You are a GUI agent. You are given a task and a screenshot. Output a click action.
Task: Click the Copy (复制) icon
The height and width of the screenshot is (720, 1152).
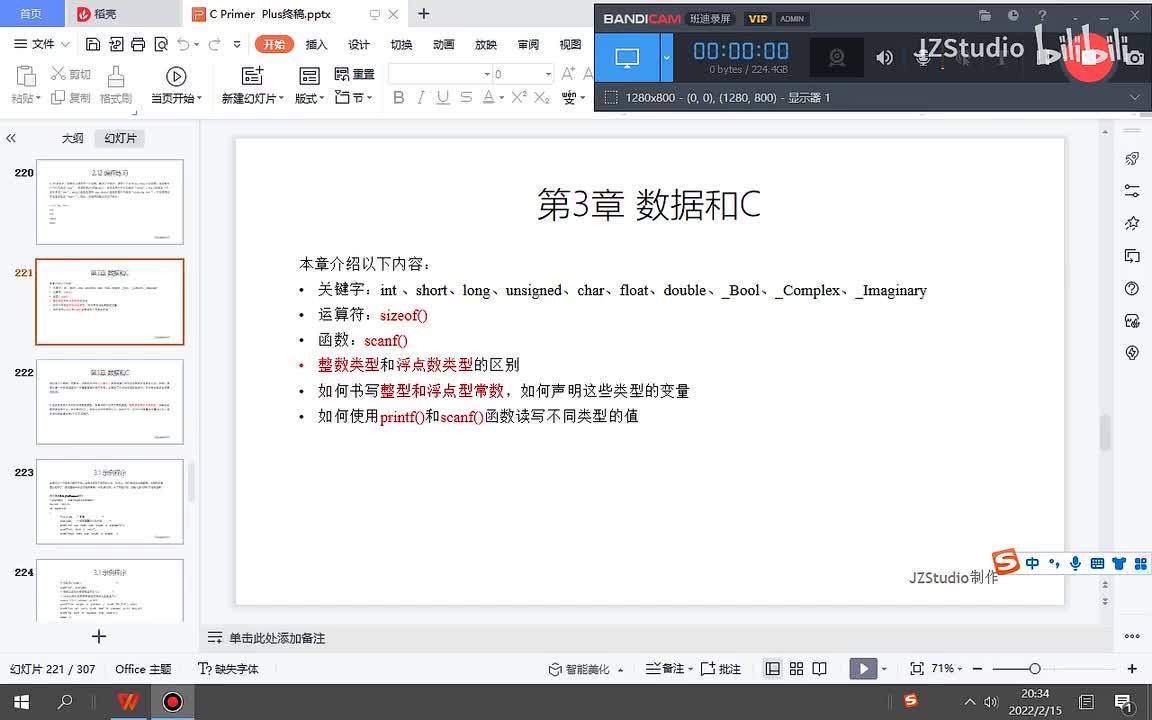58,98
